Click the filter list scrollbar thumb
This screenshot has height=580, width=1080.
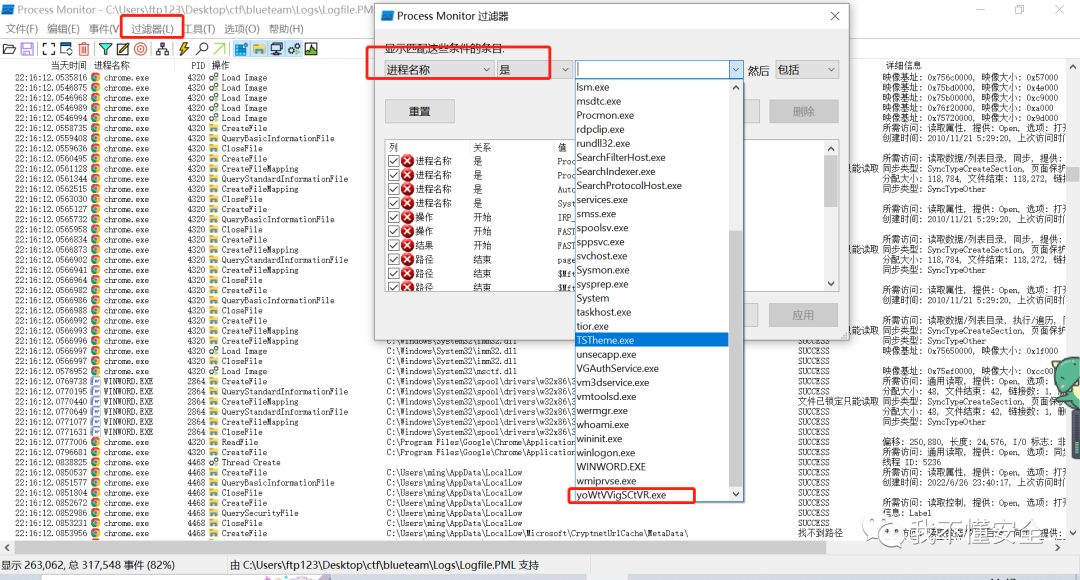tap(831, 181)
